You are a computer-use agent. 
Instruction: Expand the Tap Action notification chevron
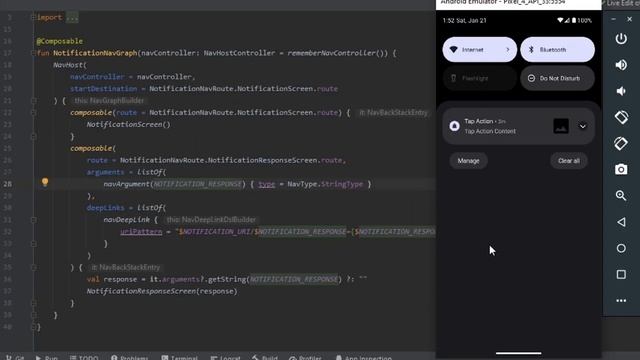pos(583,126)
